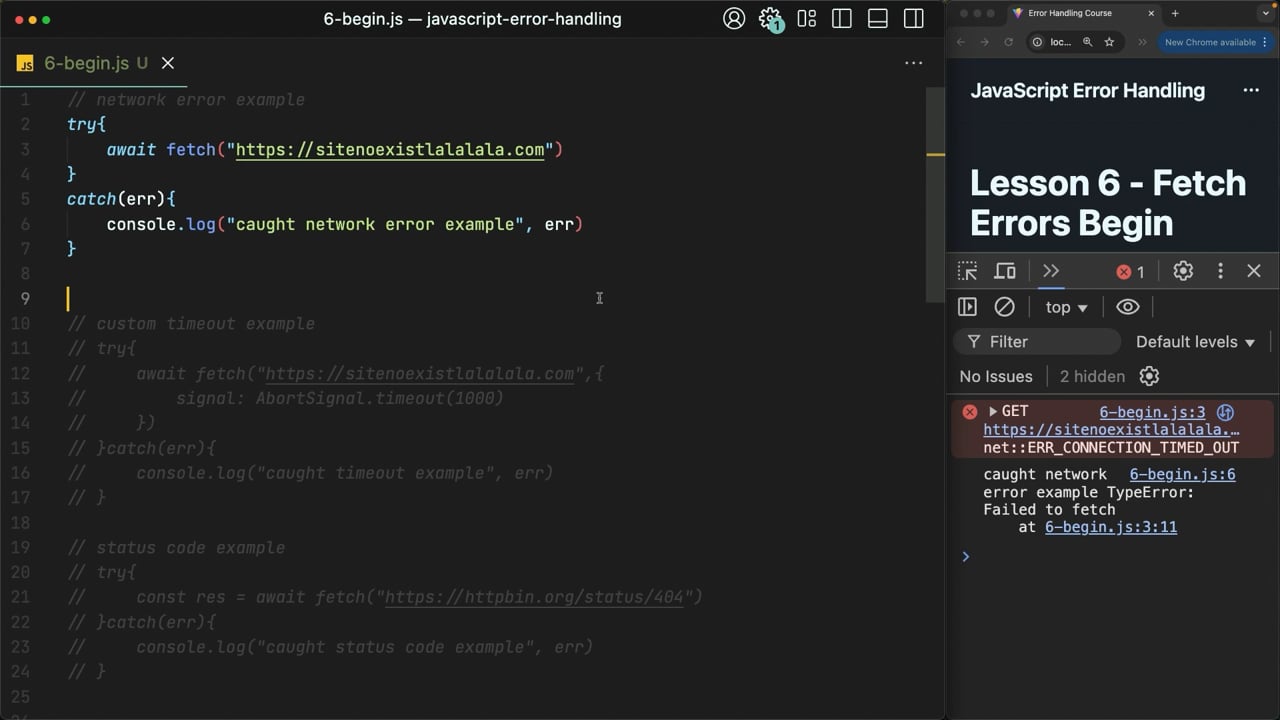Click the custom timeout example comment
Viewport: 1280px width, 720px height.
(191, 324)
